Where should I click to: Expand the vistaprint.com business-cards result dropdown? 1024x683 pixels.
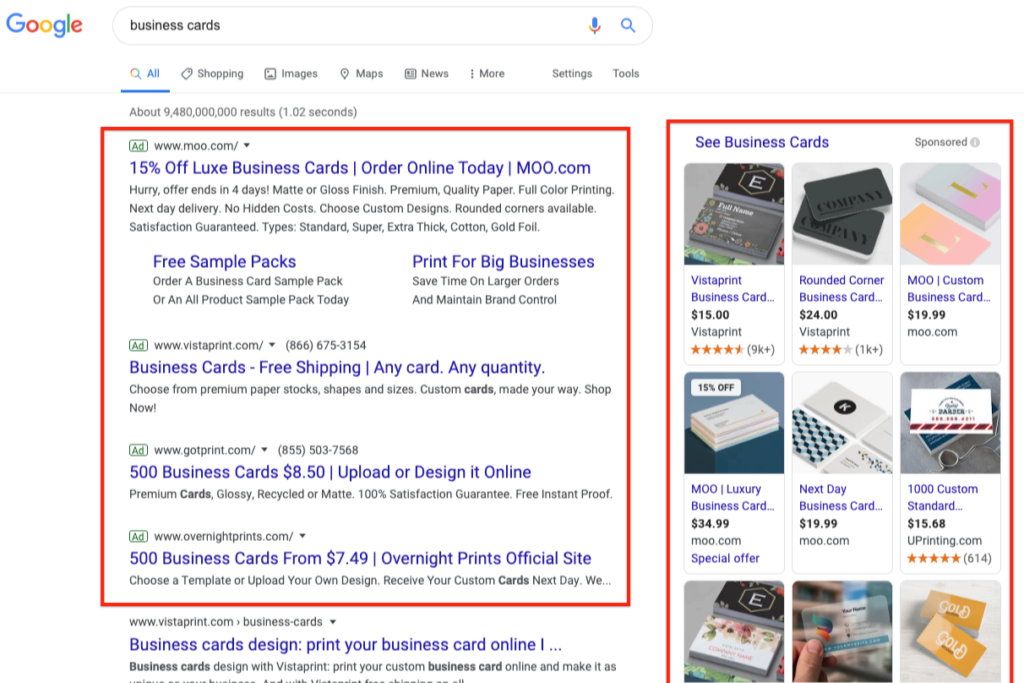coord(333,622)
